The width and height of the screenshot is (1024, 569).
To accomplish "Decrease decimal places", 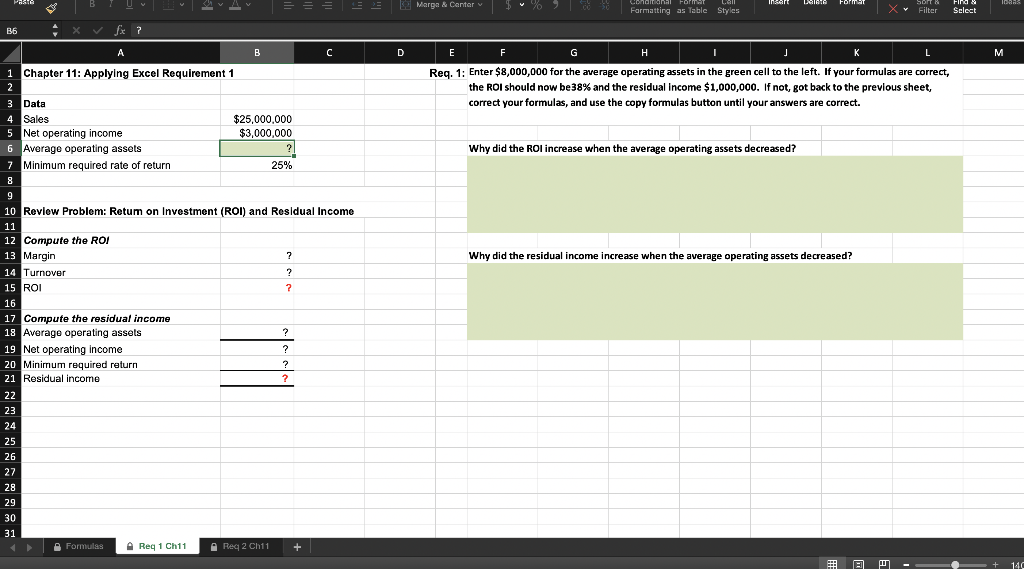I will pos(605,5).
